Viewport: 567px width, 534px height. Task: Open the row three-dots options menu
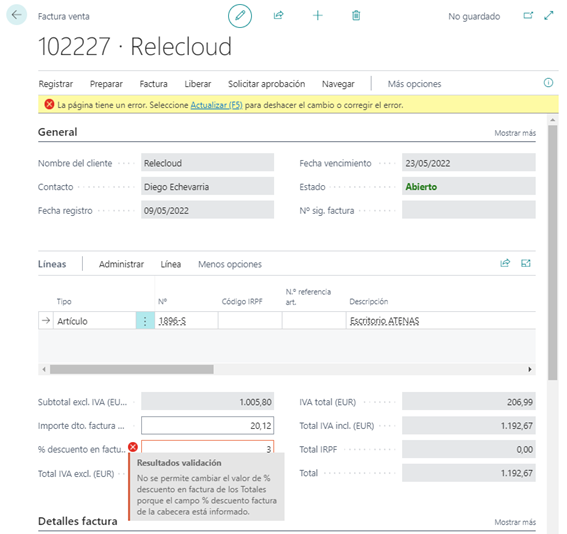[145, 321]
